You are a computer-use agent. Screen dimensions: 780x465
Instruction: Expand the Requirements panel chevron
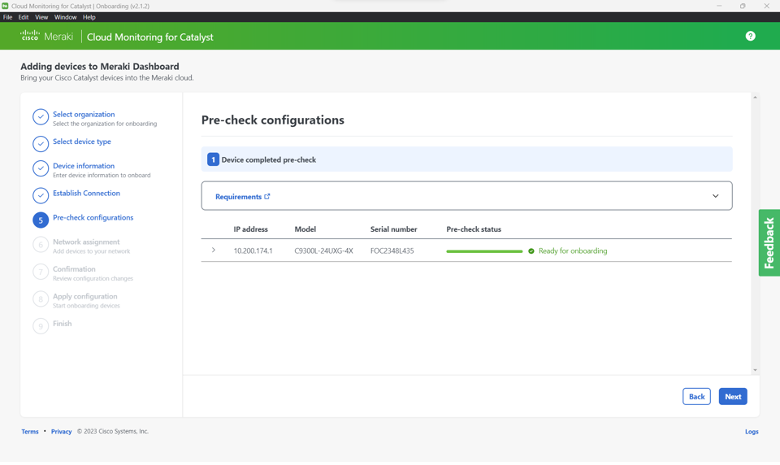click(715, 196)
